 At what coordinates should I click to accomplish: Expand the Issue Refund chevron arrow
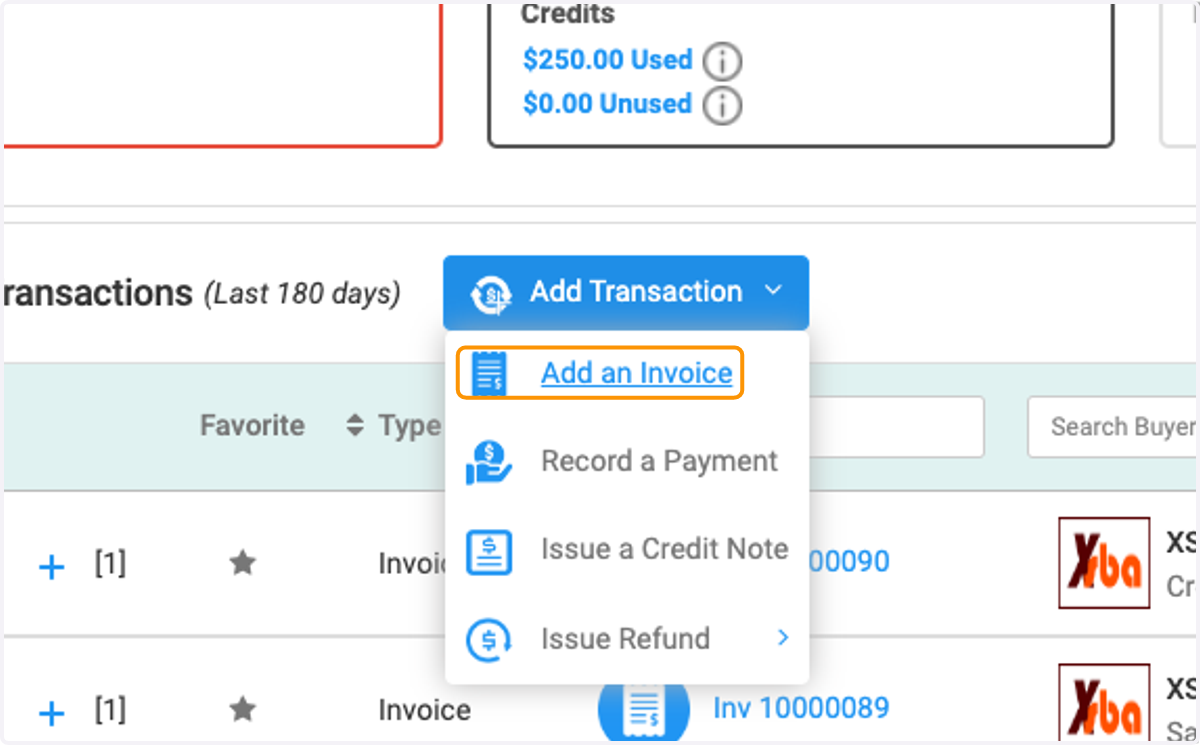783,638
